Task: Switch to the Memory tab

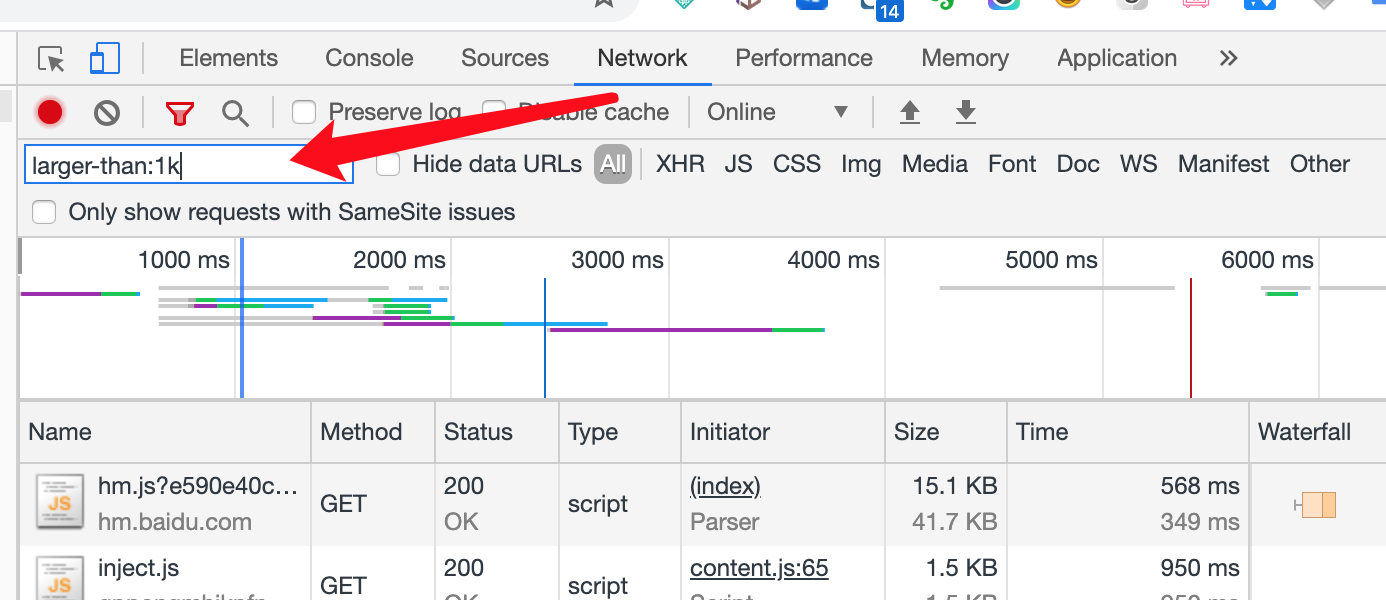Action: pyautogui.click(x=964, y=58)
